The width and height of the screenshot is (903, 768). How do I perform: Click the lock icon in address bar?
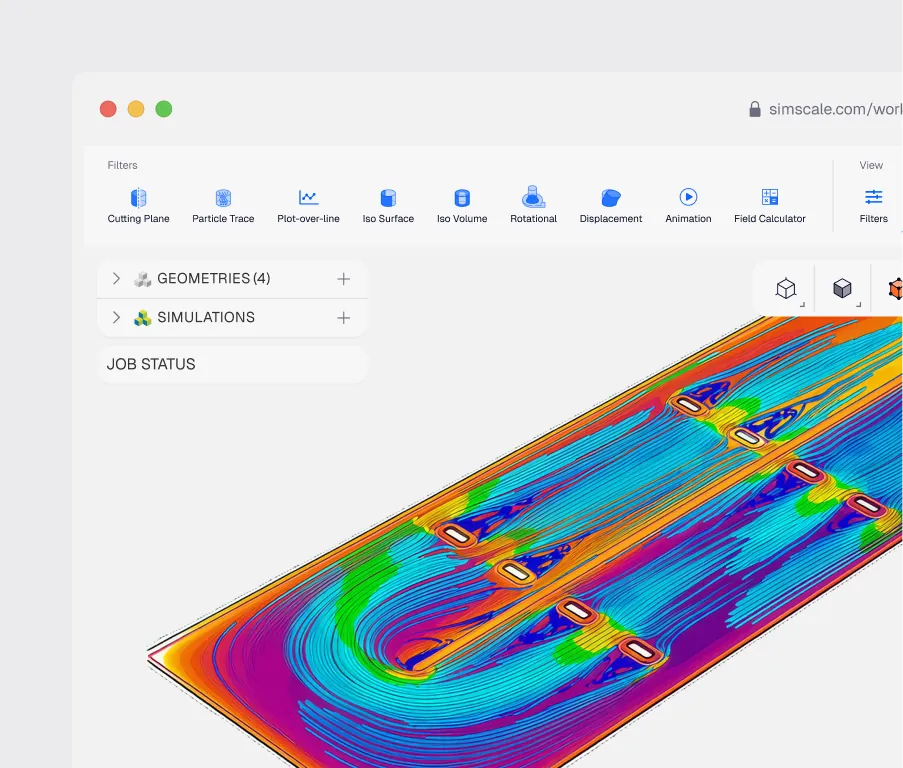coord(754,109)
